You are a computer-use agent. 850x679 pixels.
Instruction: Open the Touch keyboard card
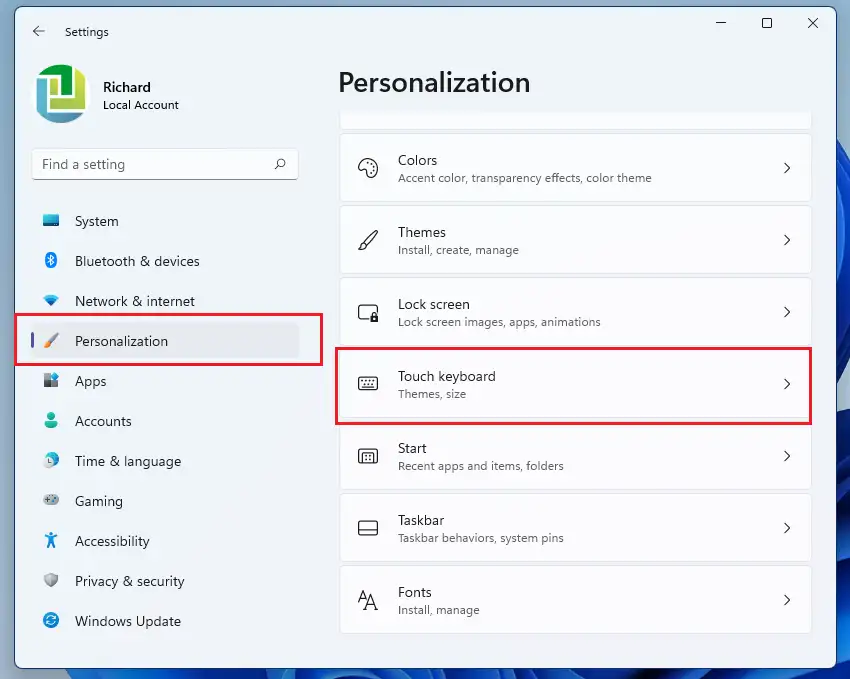point(575,384)
